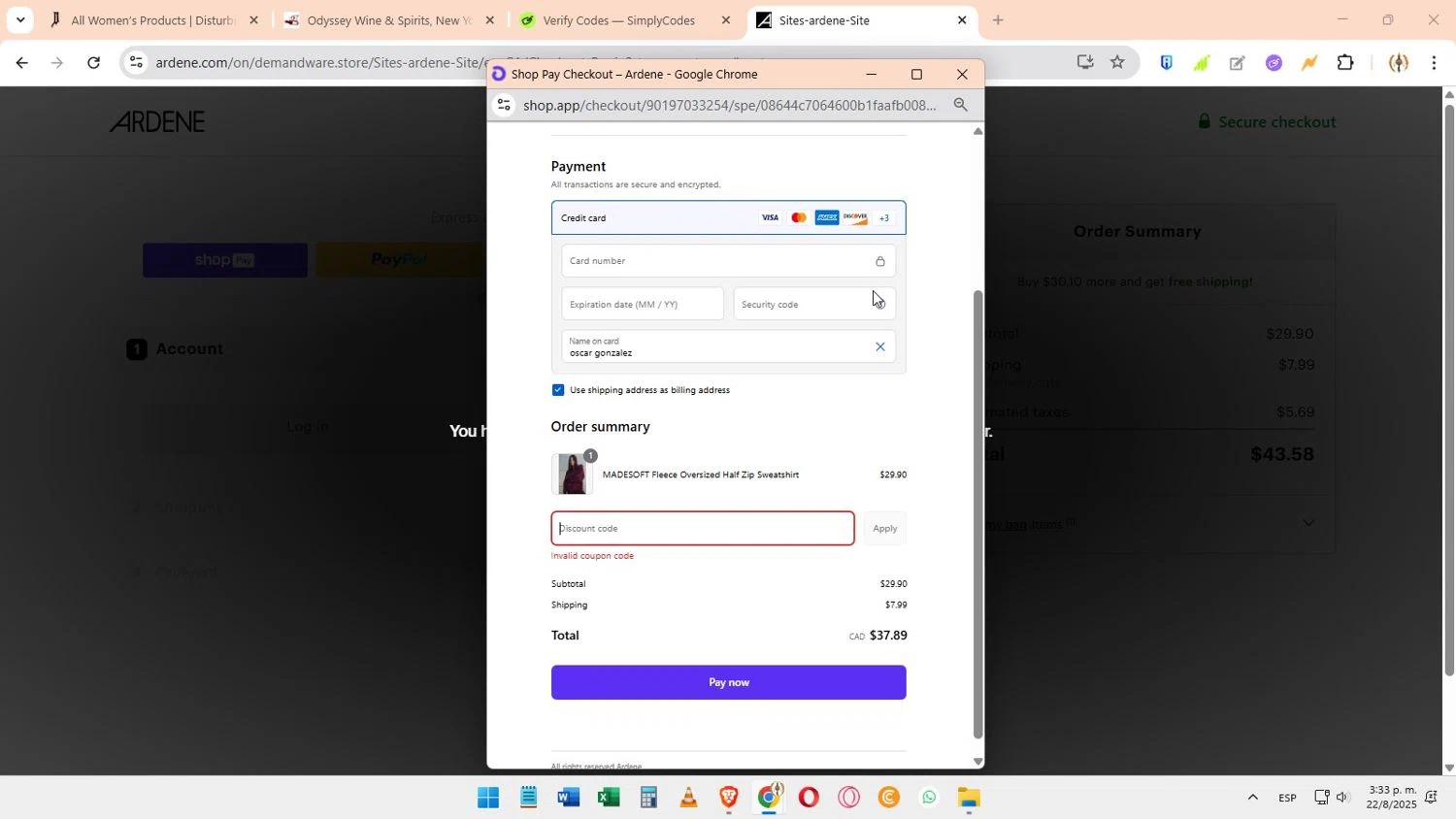Click the Invalid coupon code message
Image resolution: width=1456 pixels, height=819 pixels.
(592, 556)
